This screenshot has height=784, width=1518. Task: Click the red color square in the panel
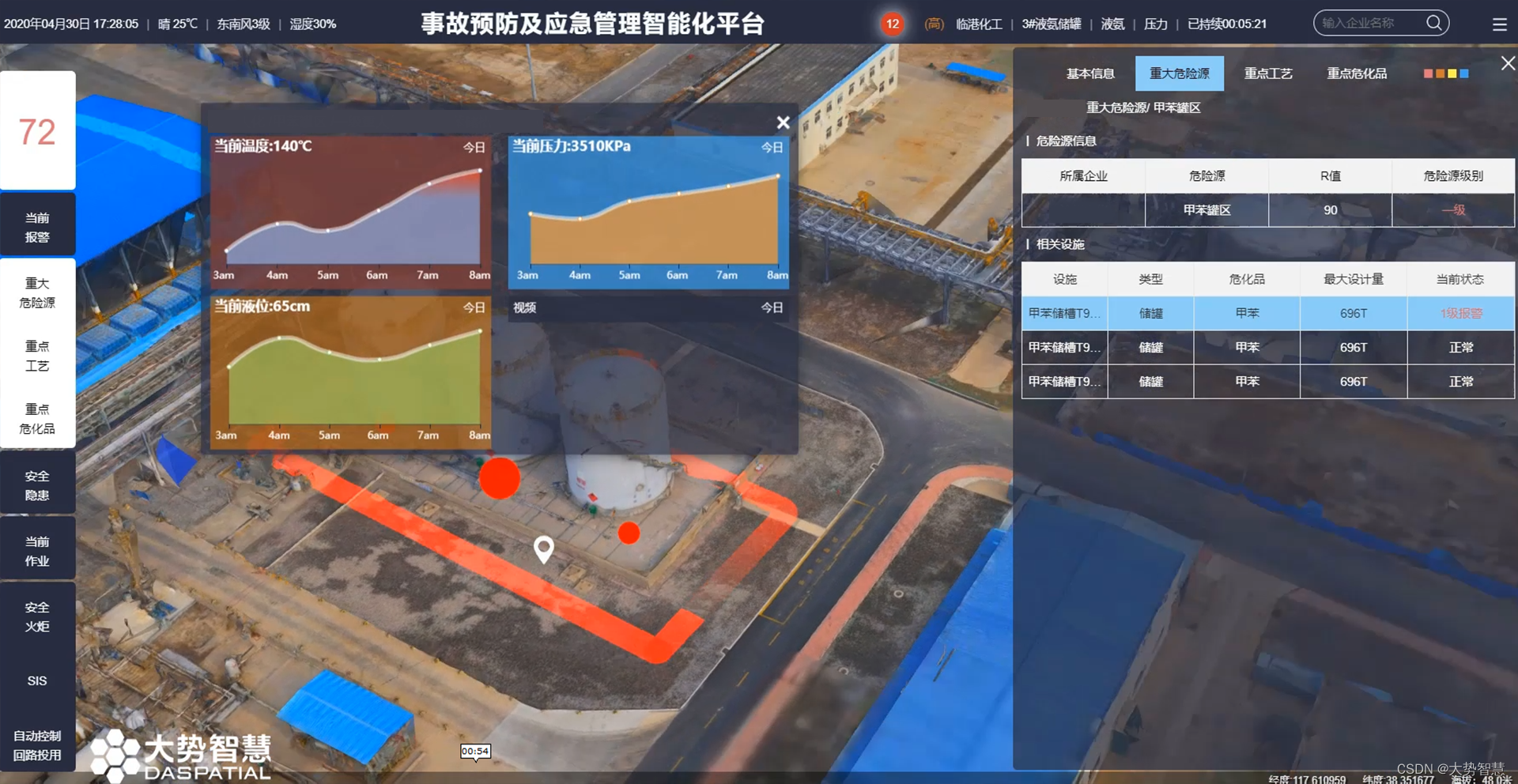(1428, 73)
